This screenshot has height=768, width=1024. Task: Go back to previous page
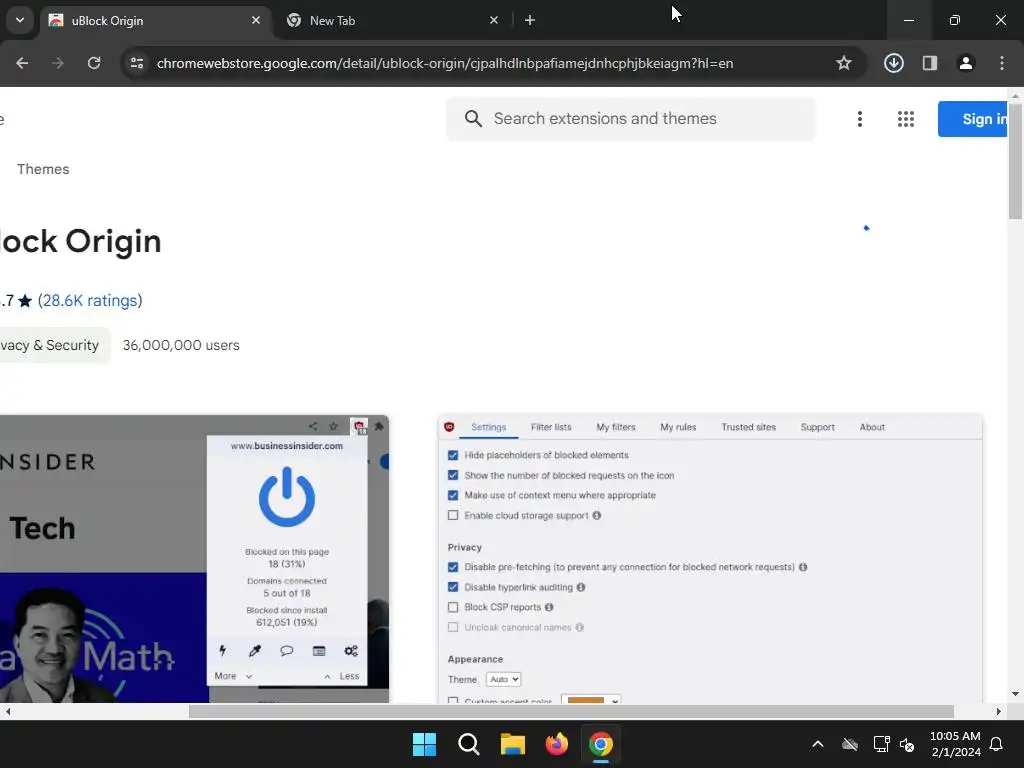click(x=22, y=63)
